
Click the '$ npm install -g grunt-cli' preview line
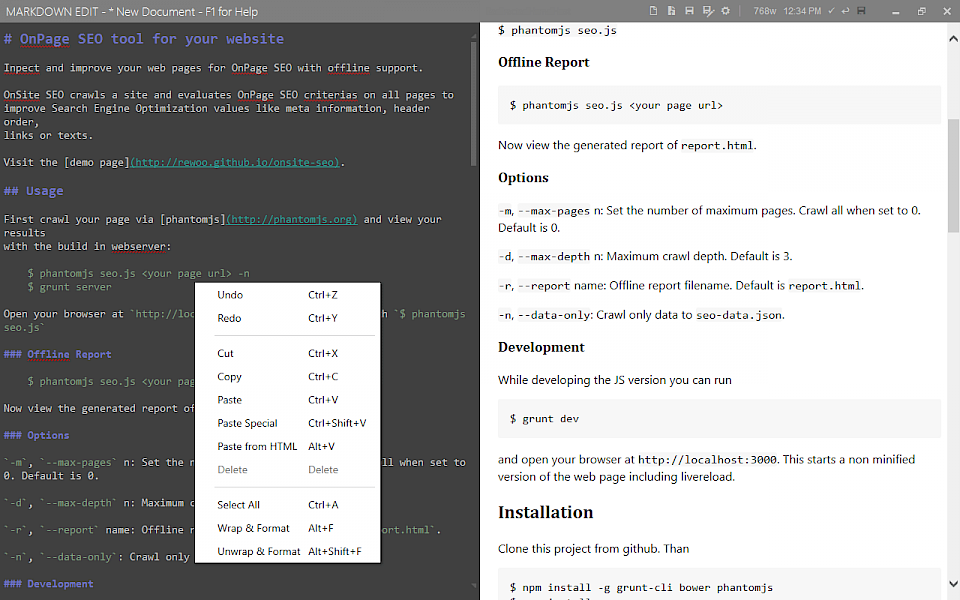click(641, 587)
